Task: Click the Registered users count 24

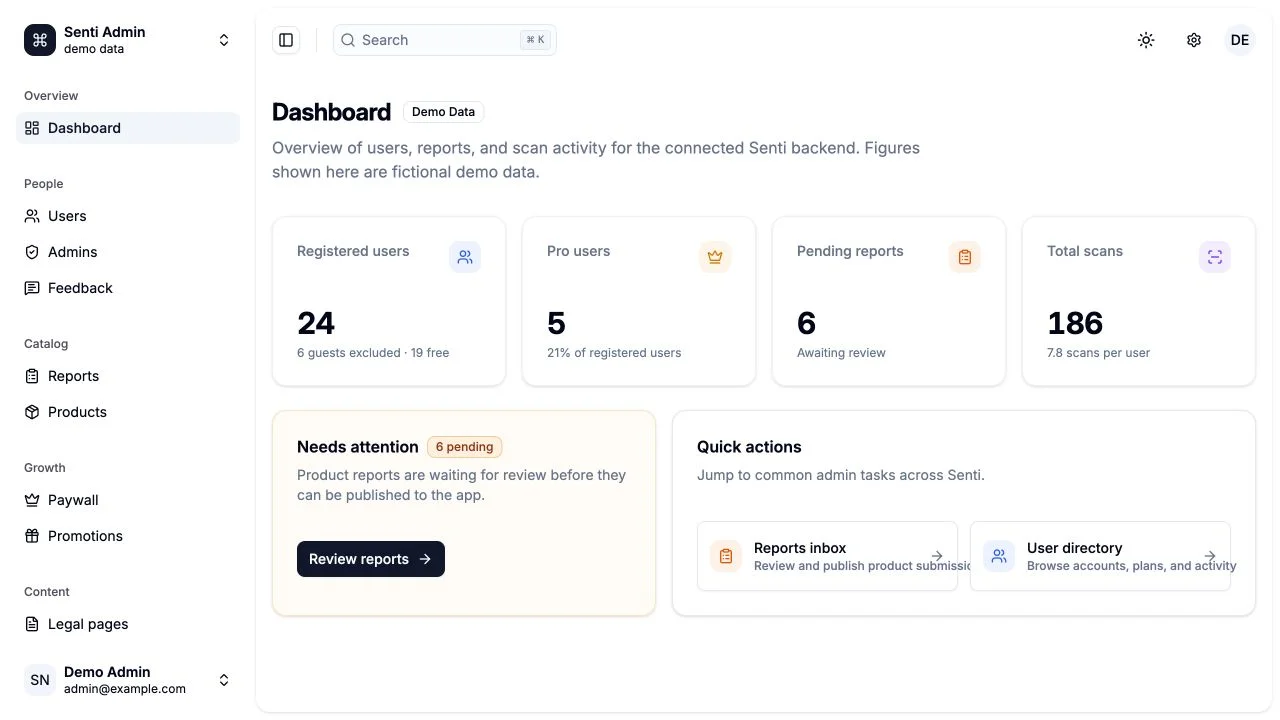Action: coord(316,323)
